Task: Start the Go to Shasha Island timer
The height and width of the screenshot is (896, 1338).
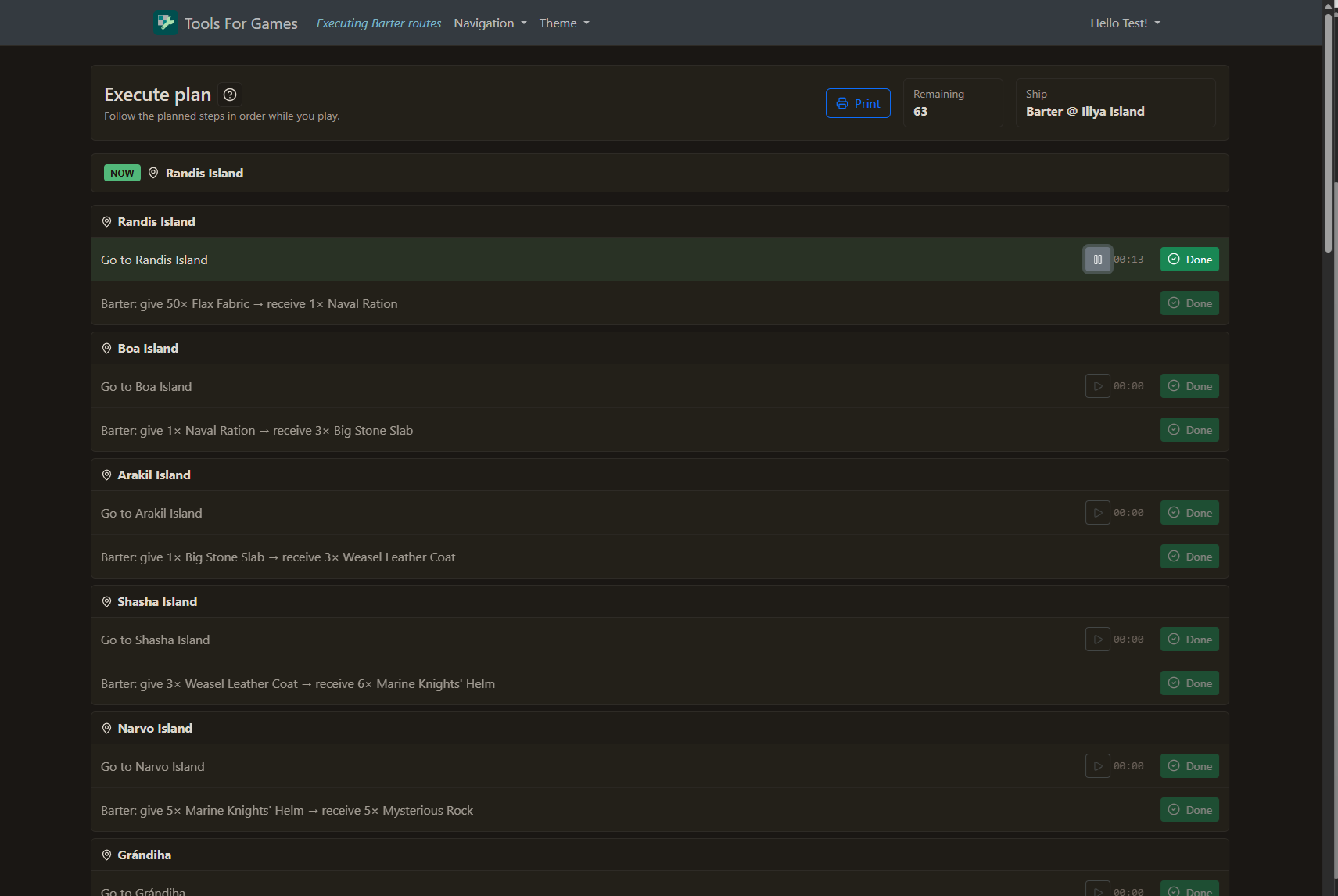Action: point(1098,640)
